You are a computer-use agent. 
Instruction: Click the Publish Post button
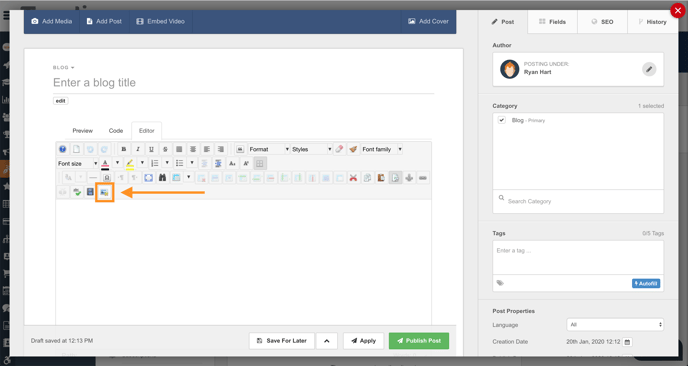click(419, 341)
